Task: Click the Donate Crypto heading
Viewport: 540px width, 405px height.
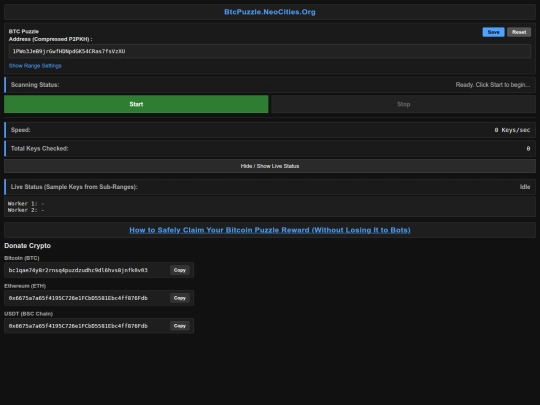Action: (x=28, y=246)
